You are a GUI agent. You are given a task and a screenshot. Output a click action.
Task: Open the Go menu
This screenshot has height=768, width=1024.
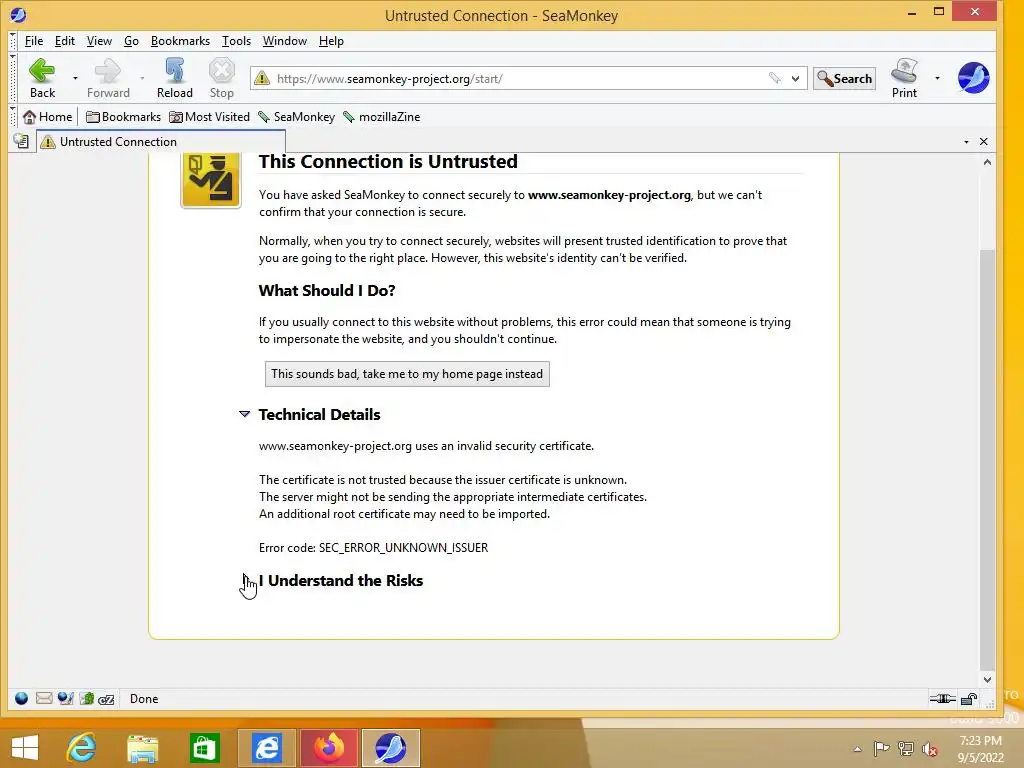pyautogui.click(x=131, y=40)
